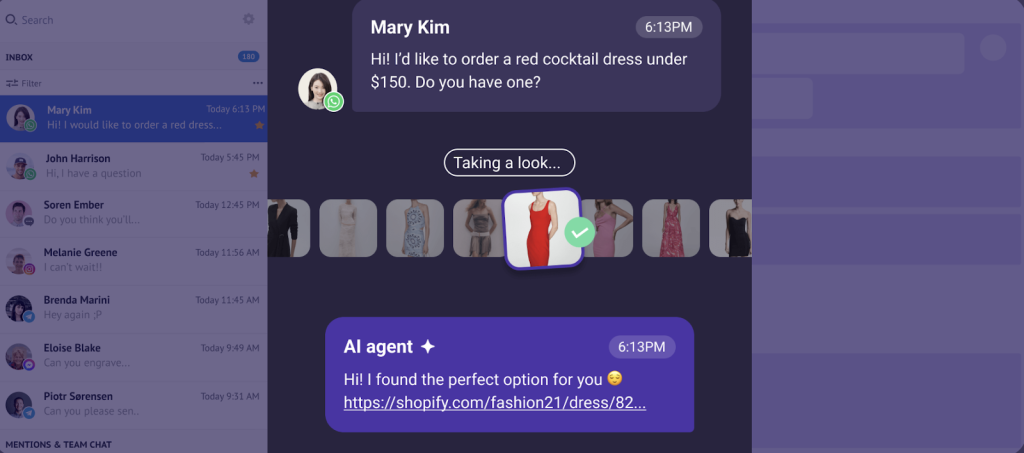Image resolution: width=1024 pixels, height=453 pixels.
Task: Expand the Inbox section header
Action: click(19, 57)
